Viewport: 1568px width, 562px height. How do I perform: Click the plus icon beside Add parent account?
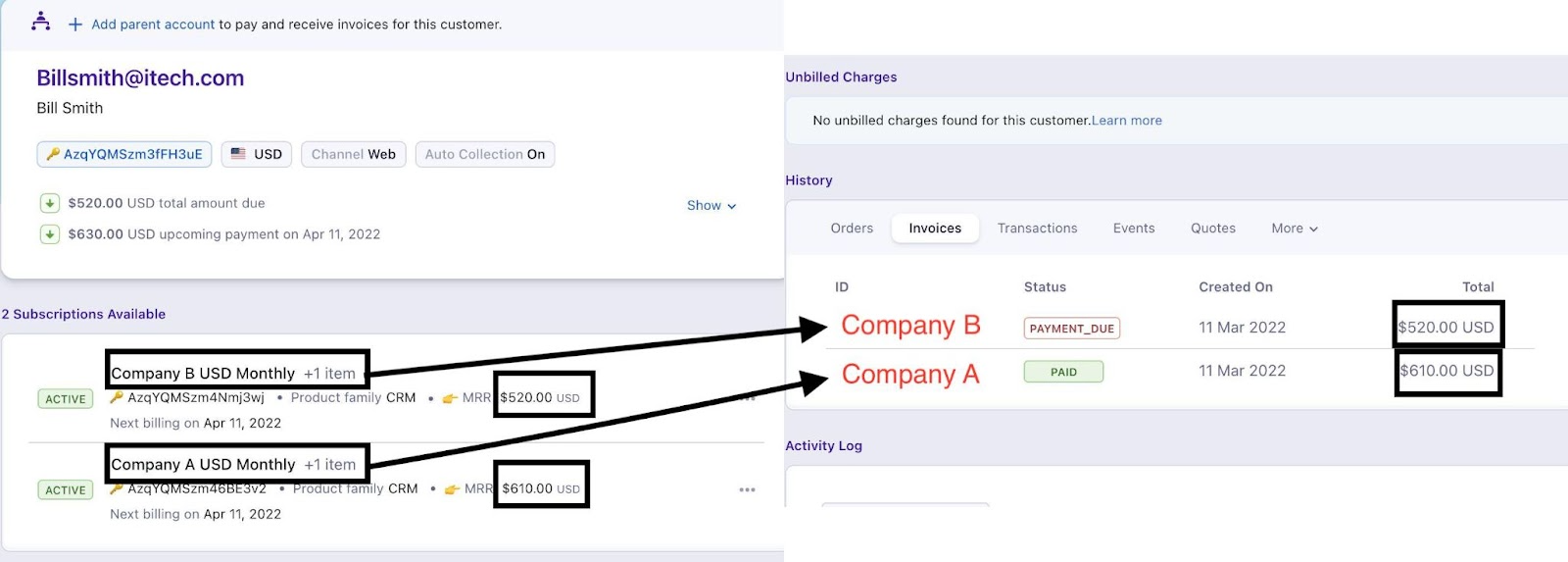tap(74, 25)
